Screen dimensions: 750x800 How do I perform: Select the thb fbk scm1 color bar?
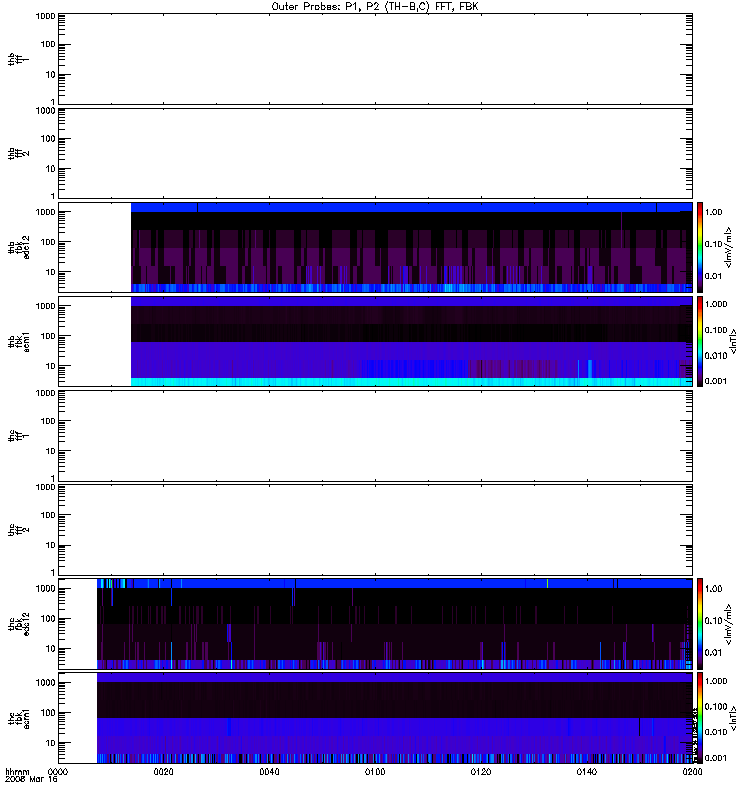tap(700, 341)
